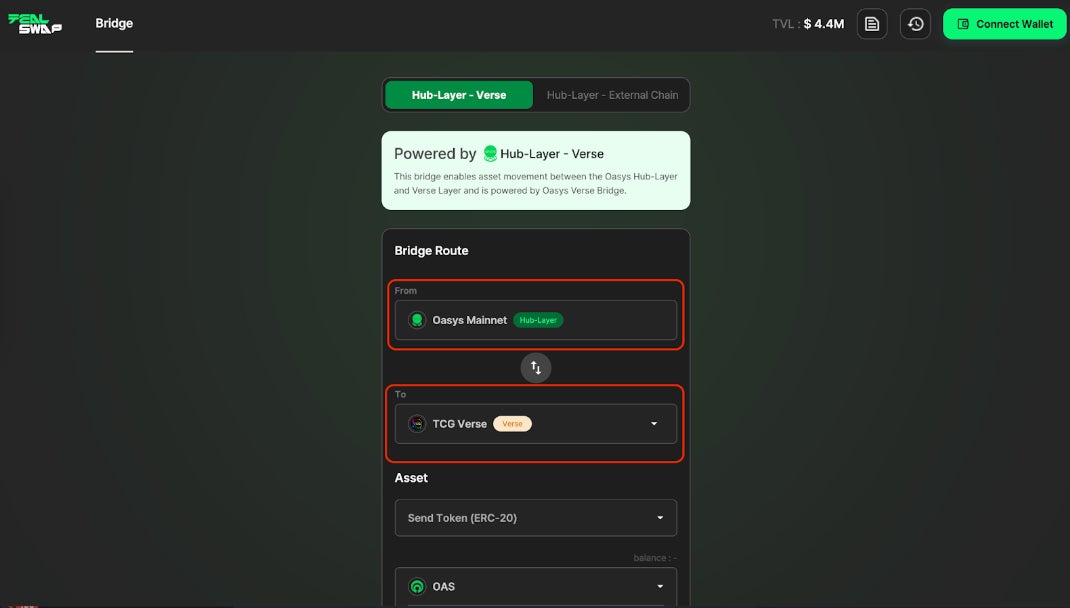Click the Oasys icon in Powered by banner

click(490, 154)
